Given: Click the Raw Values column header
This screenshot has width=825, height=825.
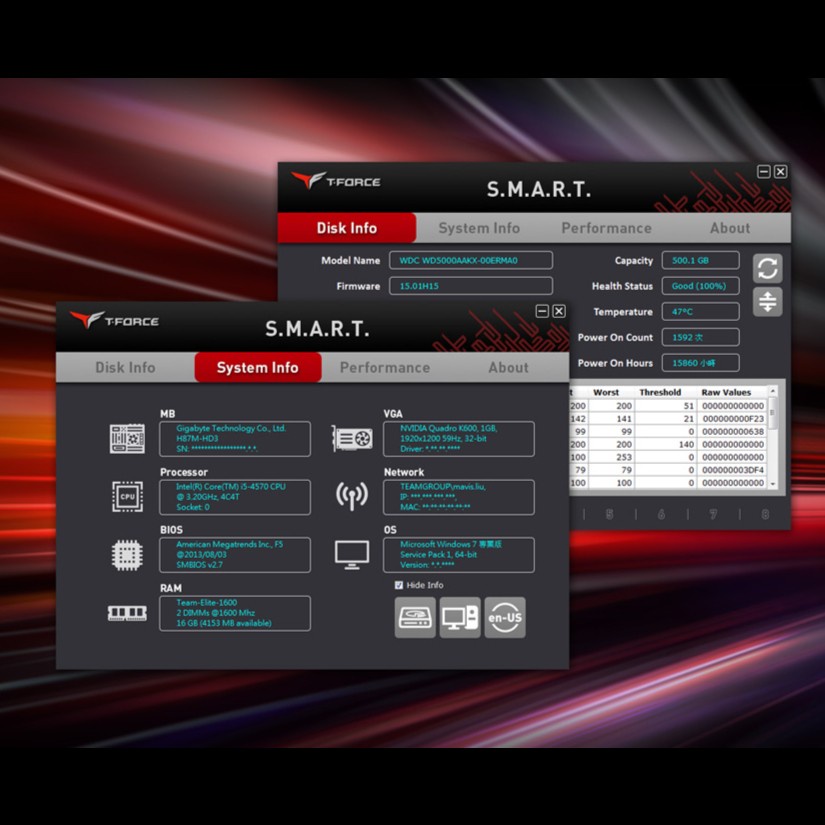Looking at the screenshot, I should click(x=726, y=393).
